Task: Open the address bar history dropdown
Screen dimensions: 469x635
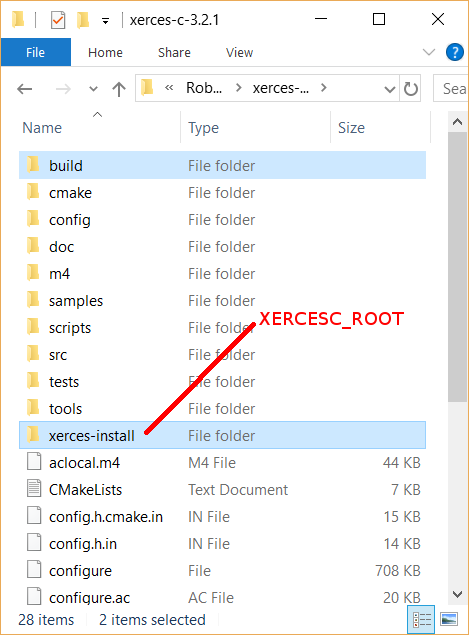Action: pyautogui.click(x=390, y=89)
